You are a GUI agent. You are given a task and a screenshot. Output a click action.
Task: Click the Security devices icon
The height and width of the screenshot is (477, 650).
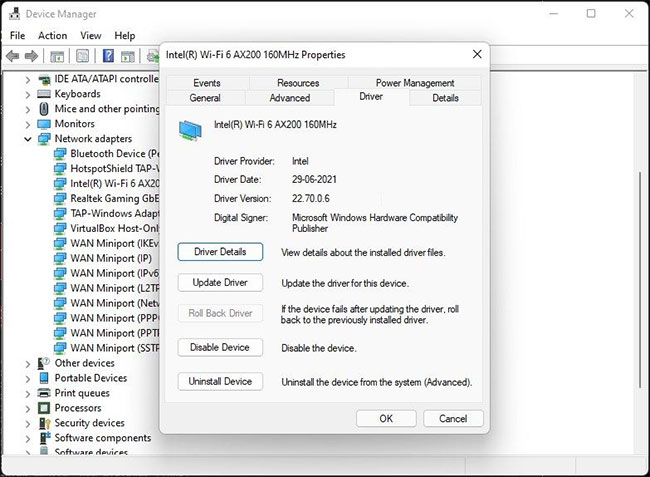(x=44, y=423)
